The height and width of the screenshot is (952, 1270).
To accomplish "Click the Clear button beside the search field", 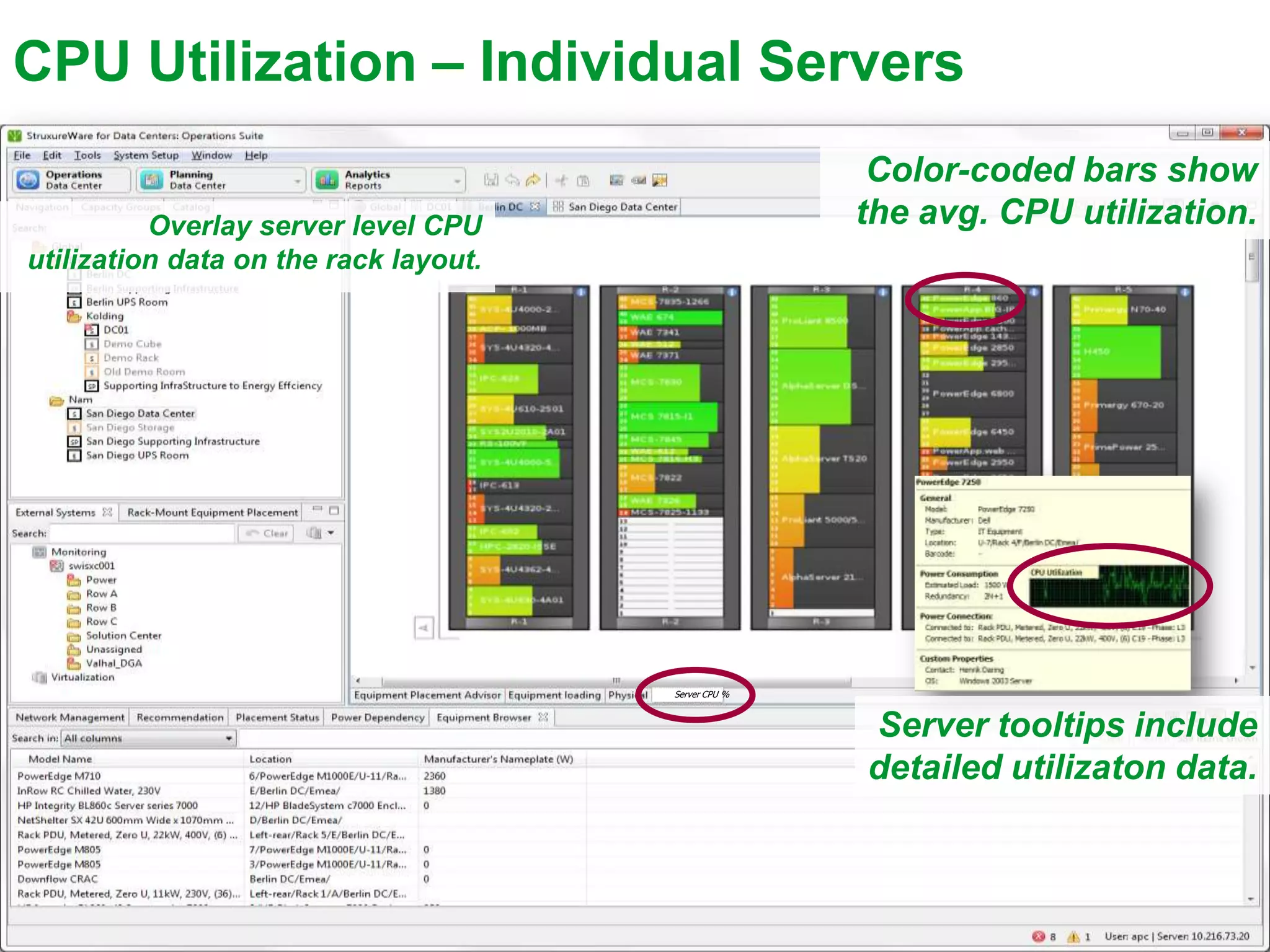I will 267,533.
